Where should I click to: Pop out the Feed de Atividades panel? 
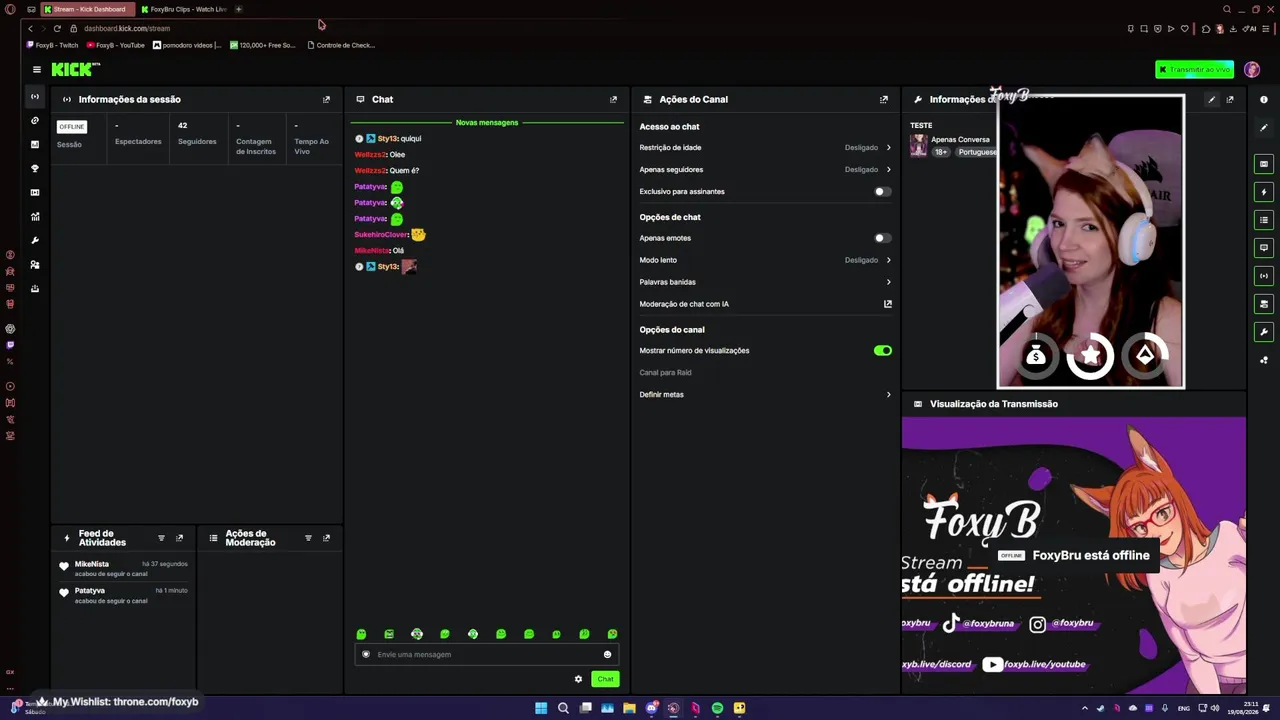[x=179, y=538]
